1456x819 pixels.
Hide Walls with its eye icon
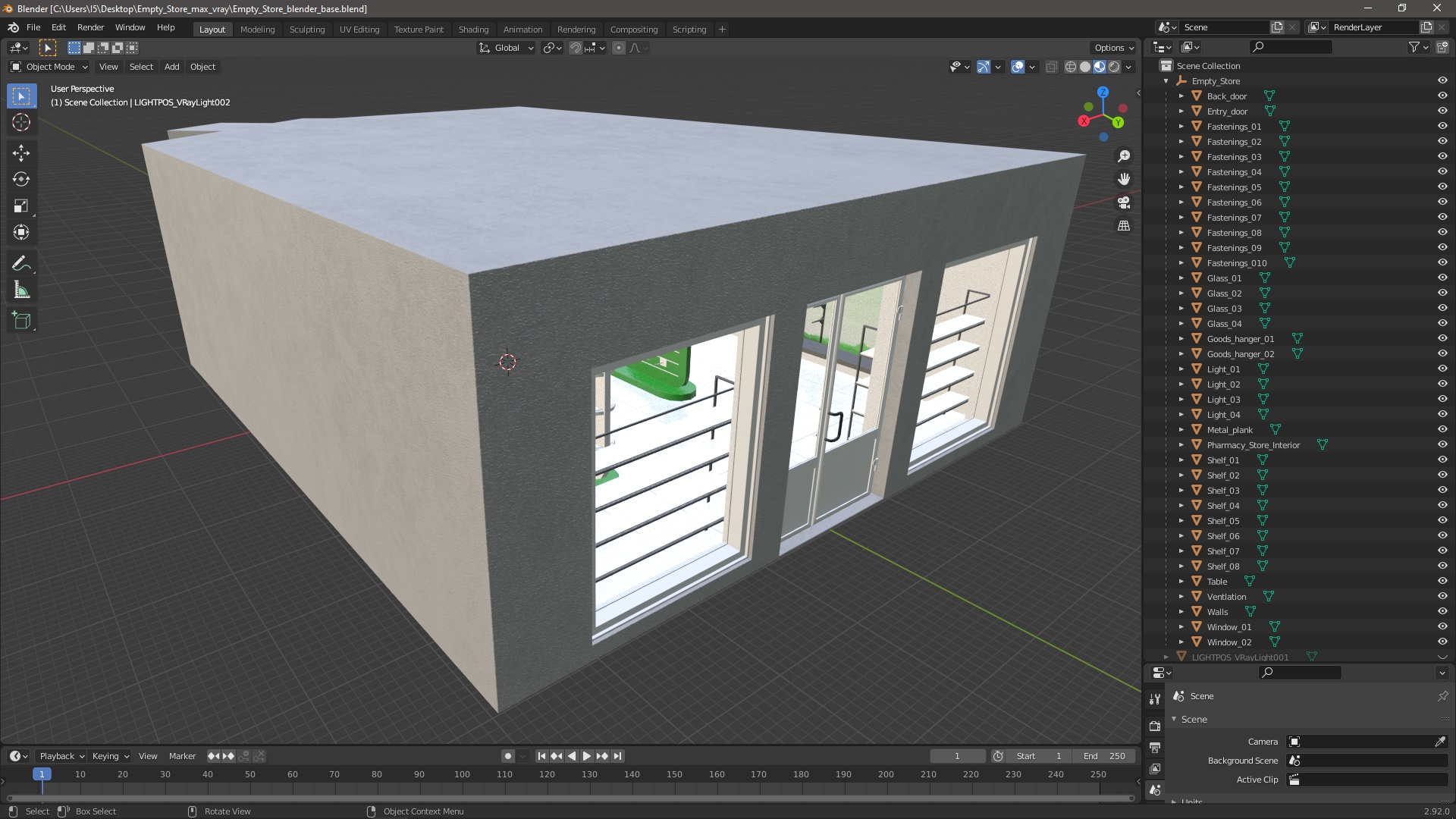coord(1442,612)
